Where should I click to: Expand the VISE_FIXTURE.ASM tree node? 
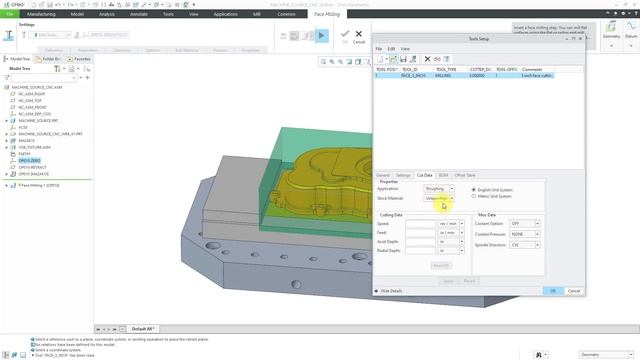point(7,147)
